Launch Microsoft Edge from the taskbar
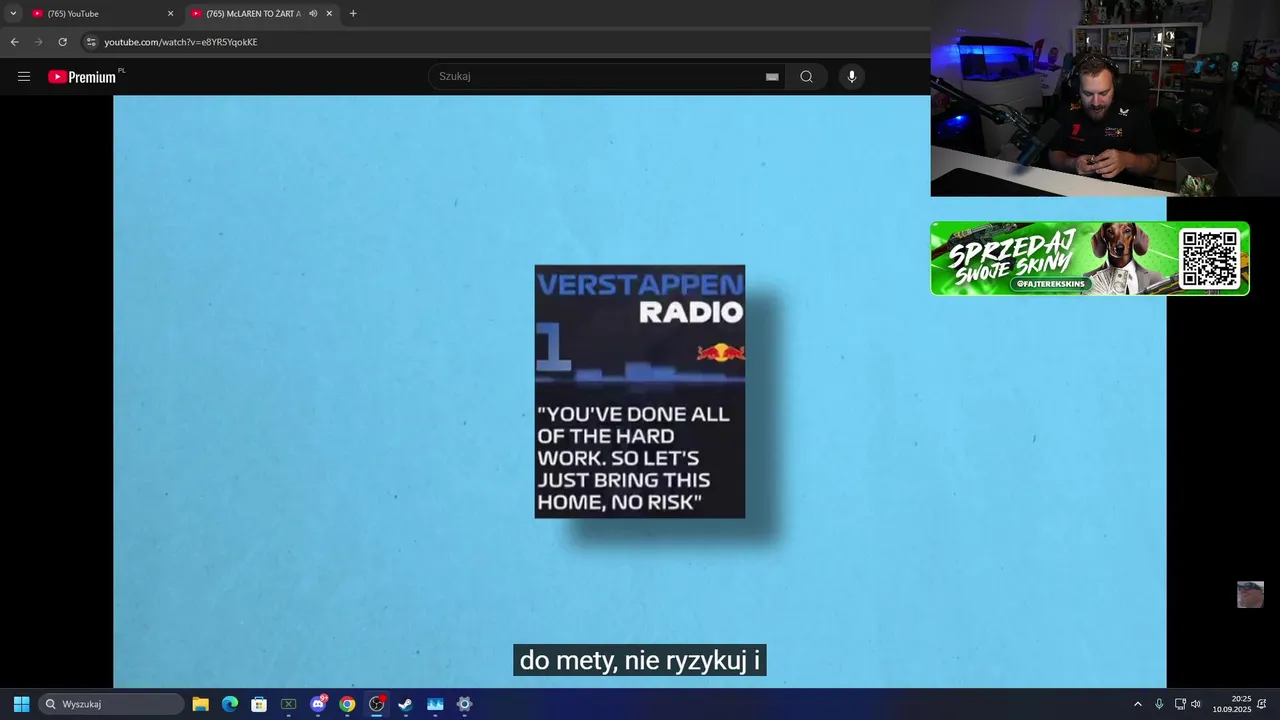Screen dimensions: 1280x720 230,704
